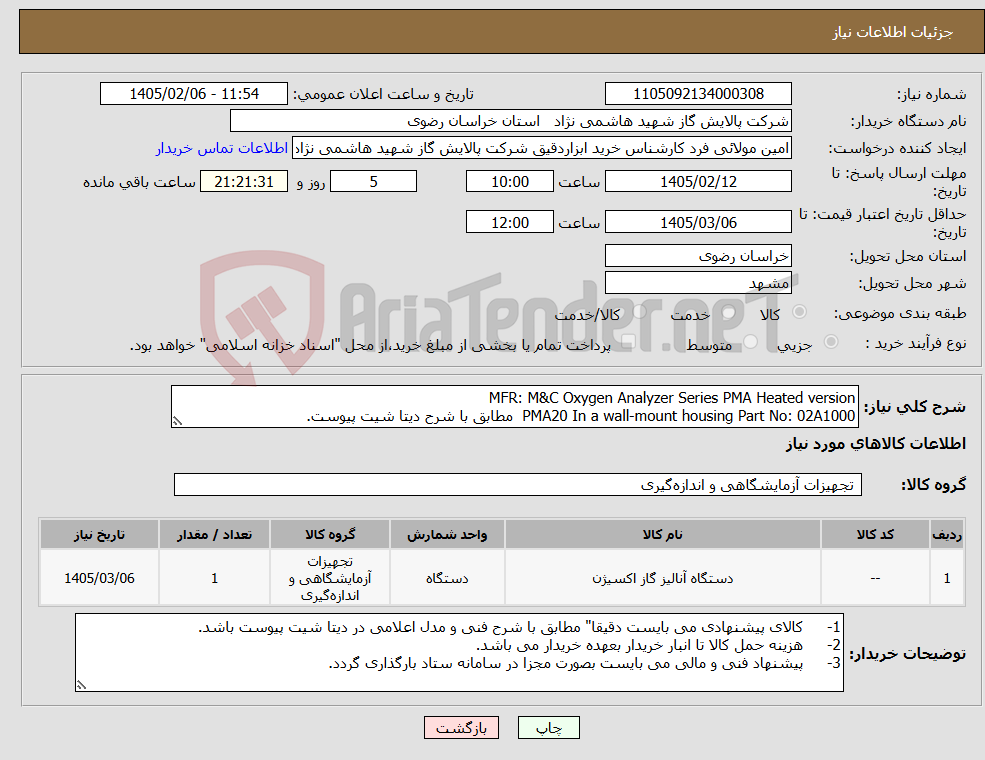Click the announcement date 1405/02/06 - 11:54 field
Image resolution: width=985 pixels, height=760 pixels.
pos(193,94)
